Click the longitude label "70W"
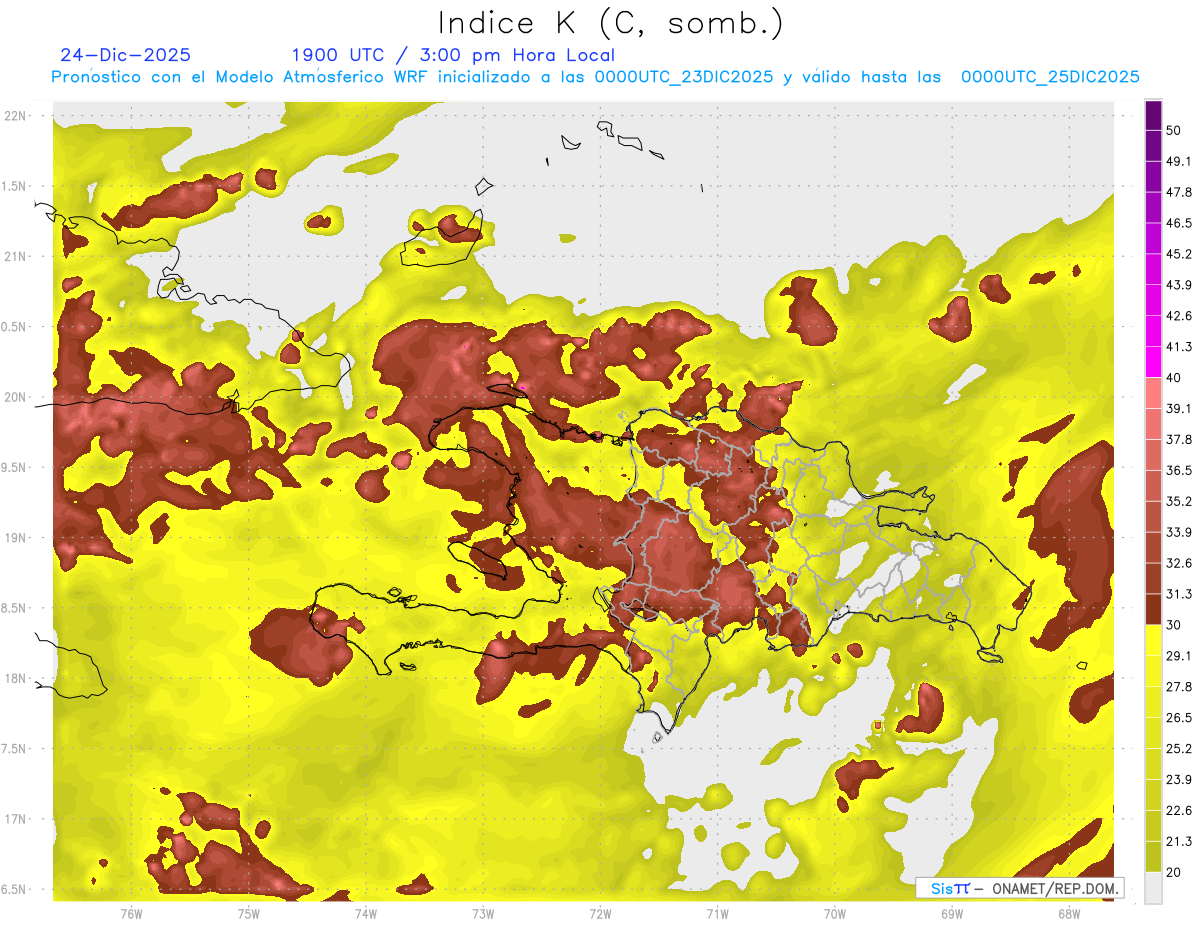This screenshot has height=927, width=1200. click(835, 914)
